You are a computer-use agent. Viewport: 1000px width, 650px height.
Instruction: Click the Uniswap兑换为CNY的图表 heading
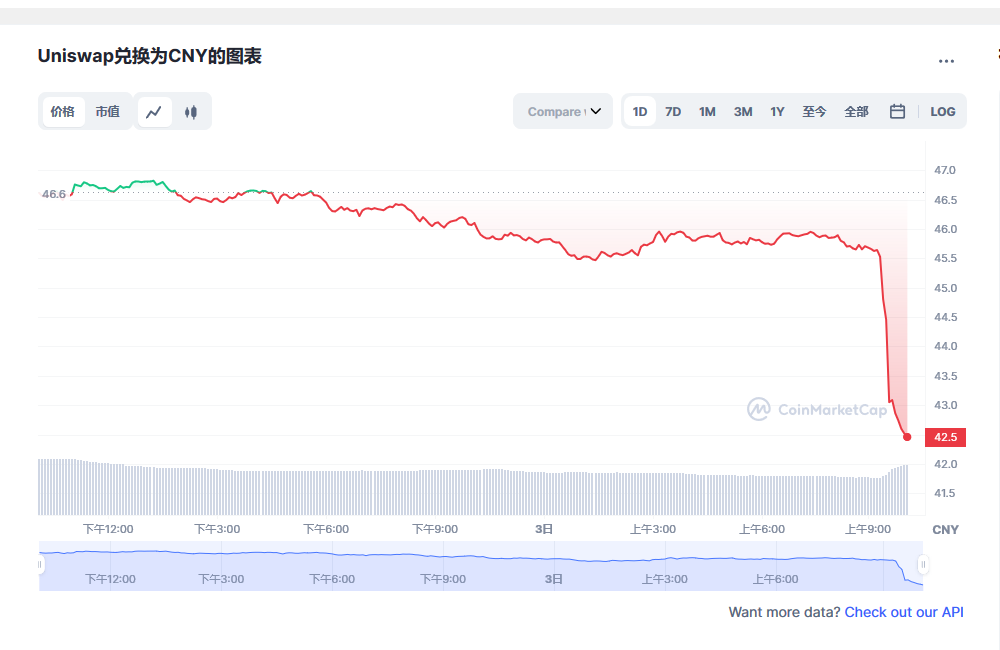point(150,56)
